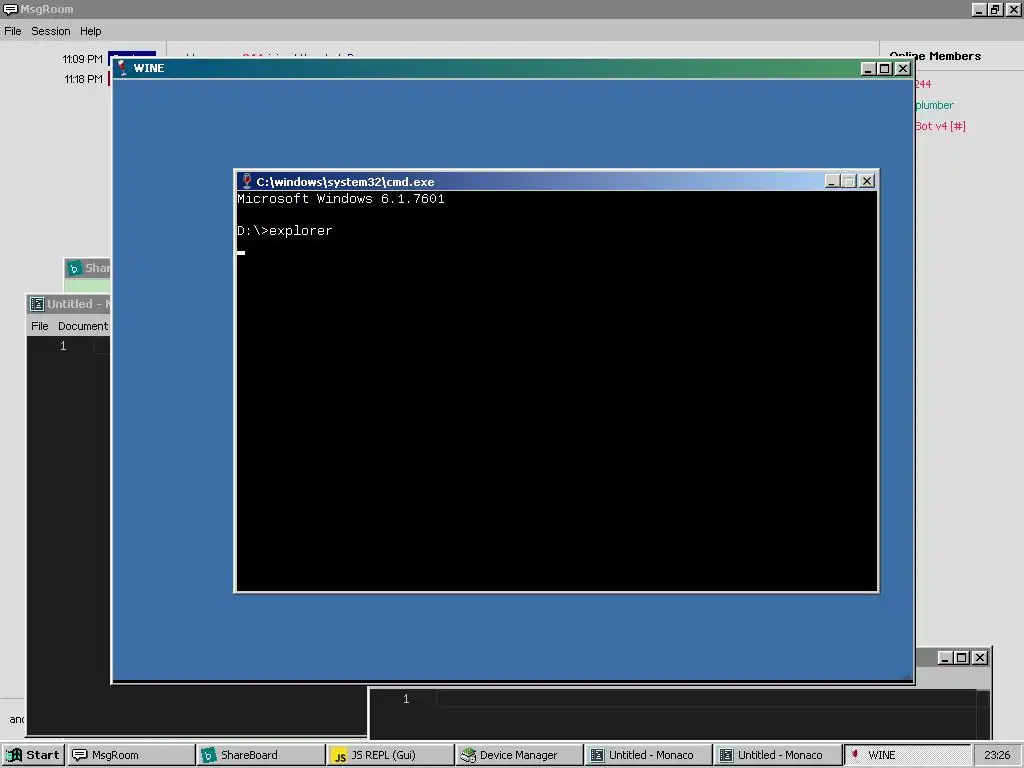Screen dimensions: 1024x768
Task: Open the MsgRoom Session menu
Action: pyautogui.click(x=50, y=31)
